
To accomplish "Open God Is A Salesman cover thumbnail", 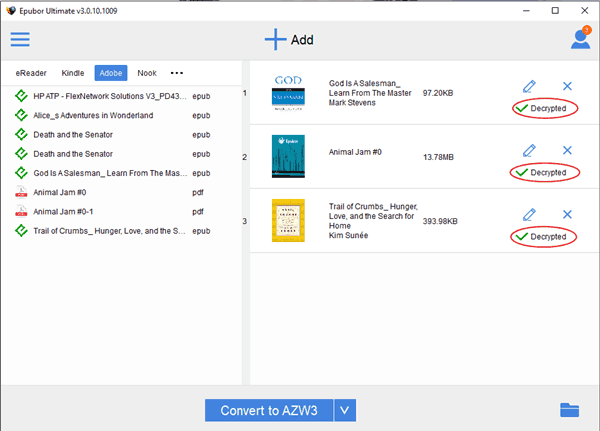I will [x=288, y=93].
